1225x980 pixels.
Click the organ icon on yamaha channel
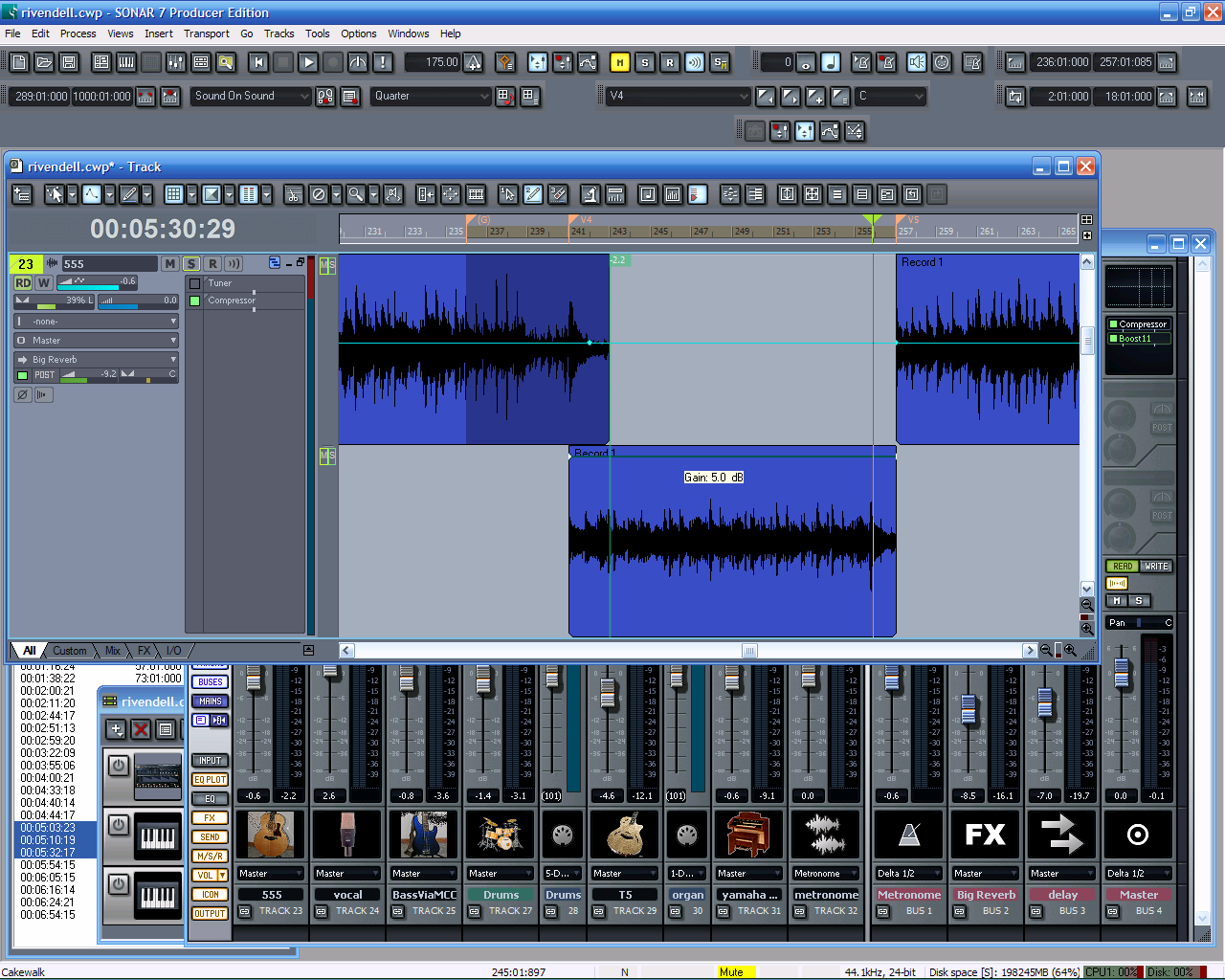748,835
